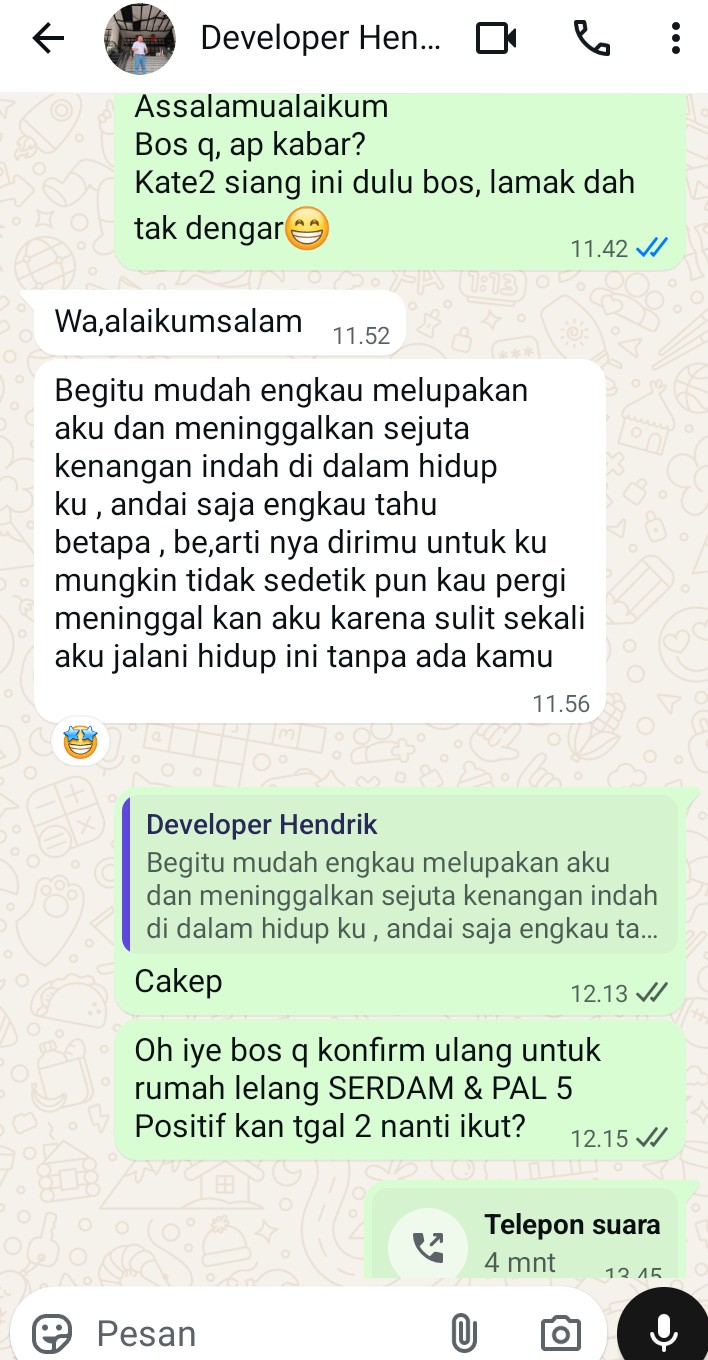Tap the paperclip attach icon
The height and width of the screenshot is (1360, 708).
462,1333
